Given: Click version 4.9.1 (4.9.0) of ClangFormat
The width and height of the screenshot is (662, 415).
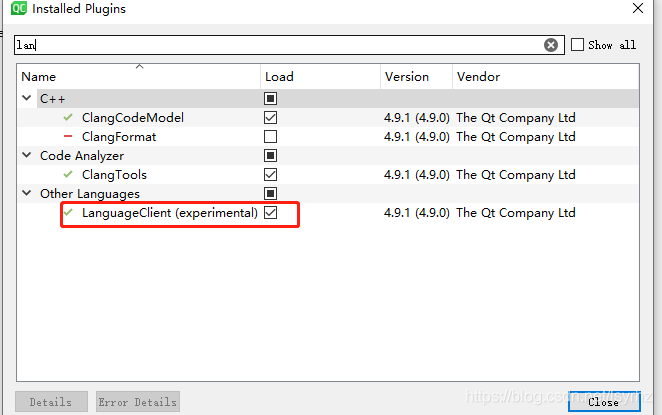Looking at the screenshot, I should coord(416,137).
